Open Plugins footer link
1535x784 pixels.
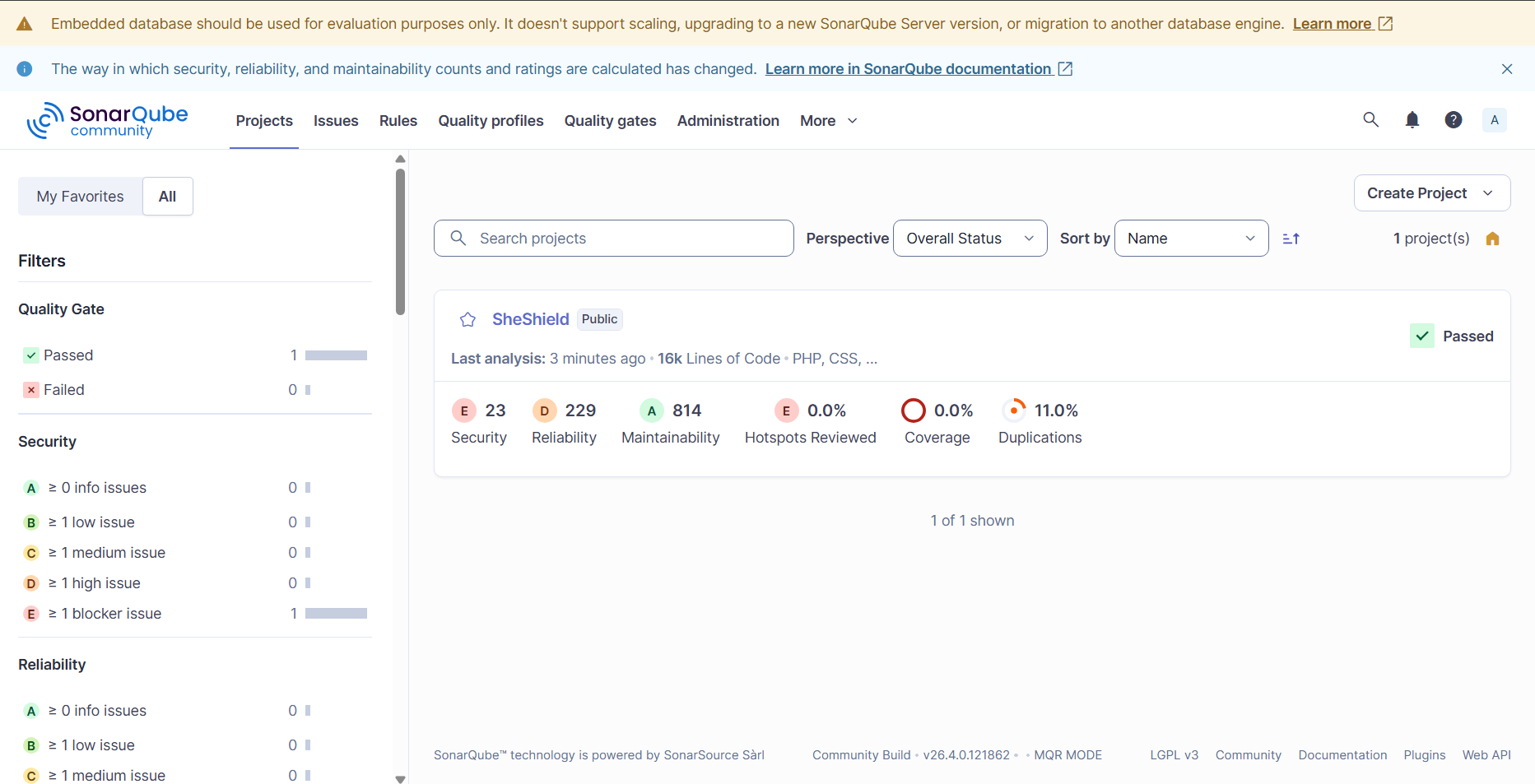click(1425, 755)
